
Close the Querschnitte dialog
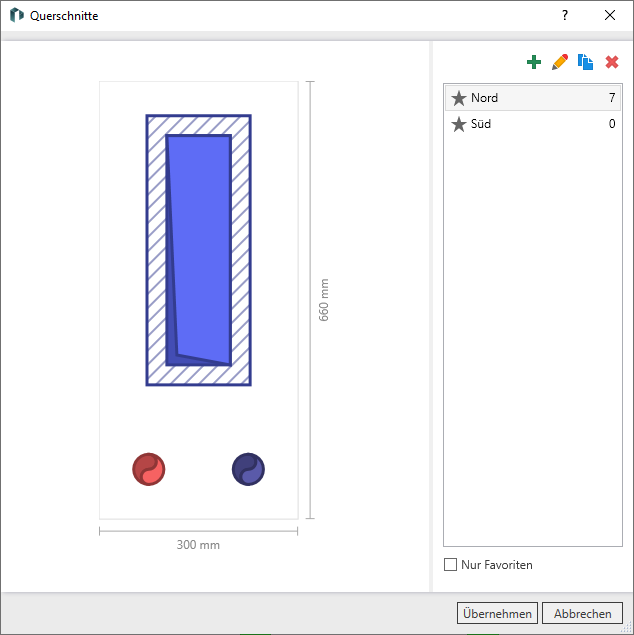pyautogui.click(x=610, y=15)
